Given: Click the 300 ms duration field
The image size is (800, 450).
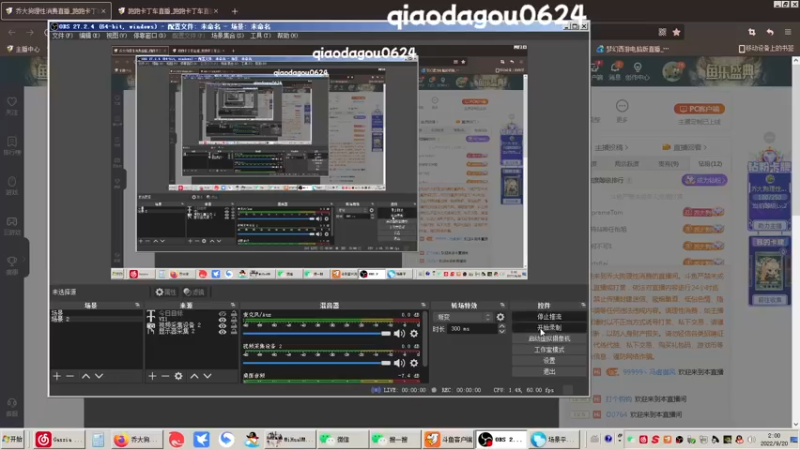Looking at the screenshot, I should click(472, 329).
